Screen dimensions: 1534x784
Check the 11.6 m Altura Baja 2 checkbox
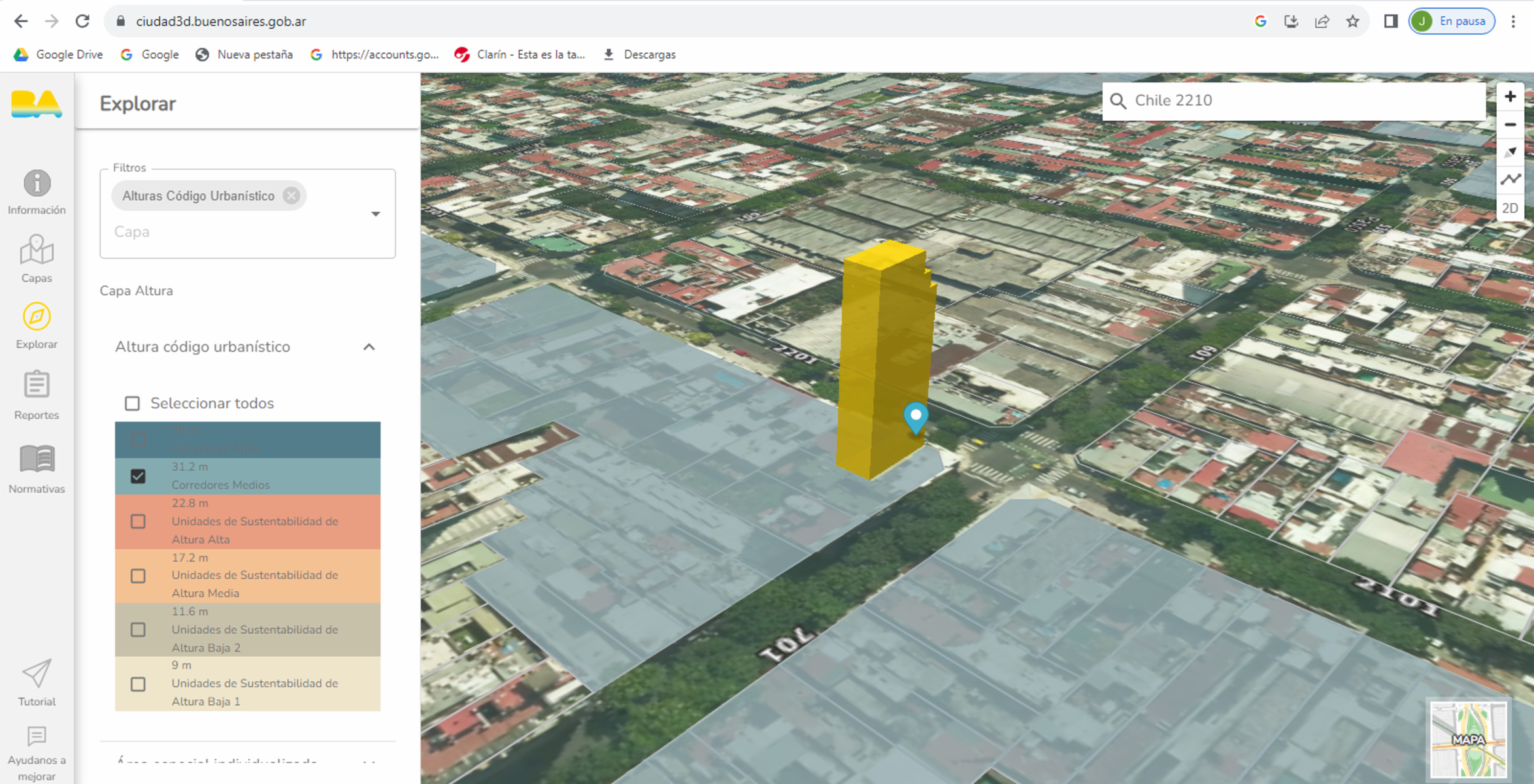click(138, 630)
